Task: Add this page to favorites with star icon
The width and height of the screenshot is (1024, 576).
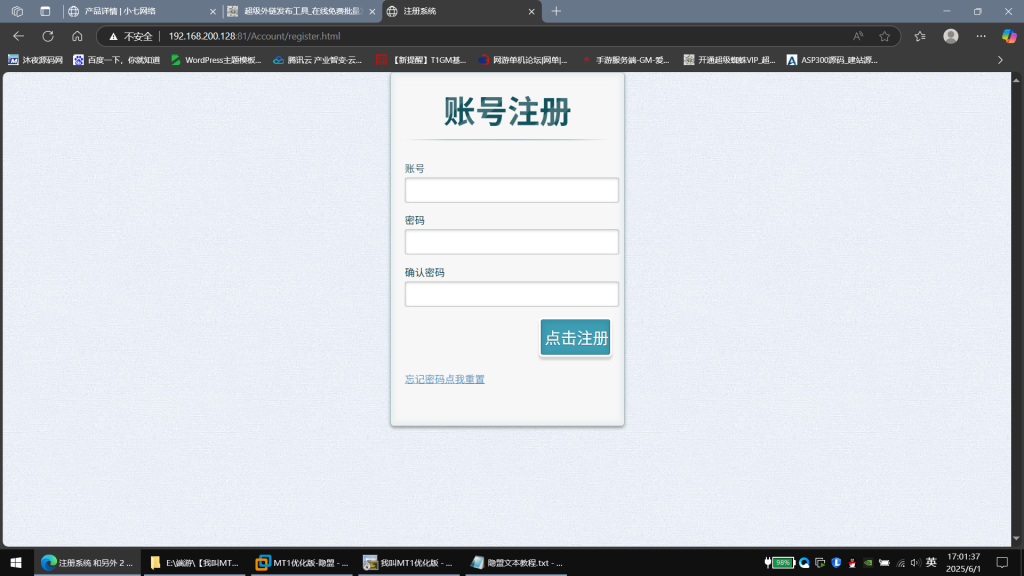Action: [886, 34]
